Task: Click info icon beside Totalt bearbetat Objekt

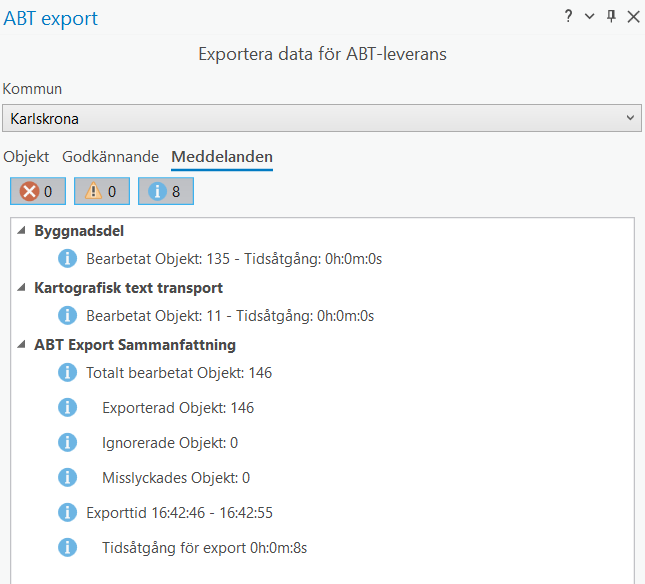Action: pos(68,373)
